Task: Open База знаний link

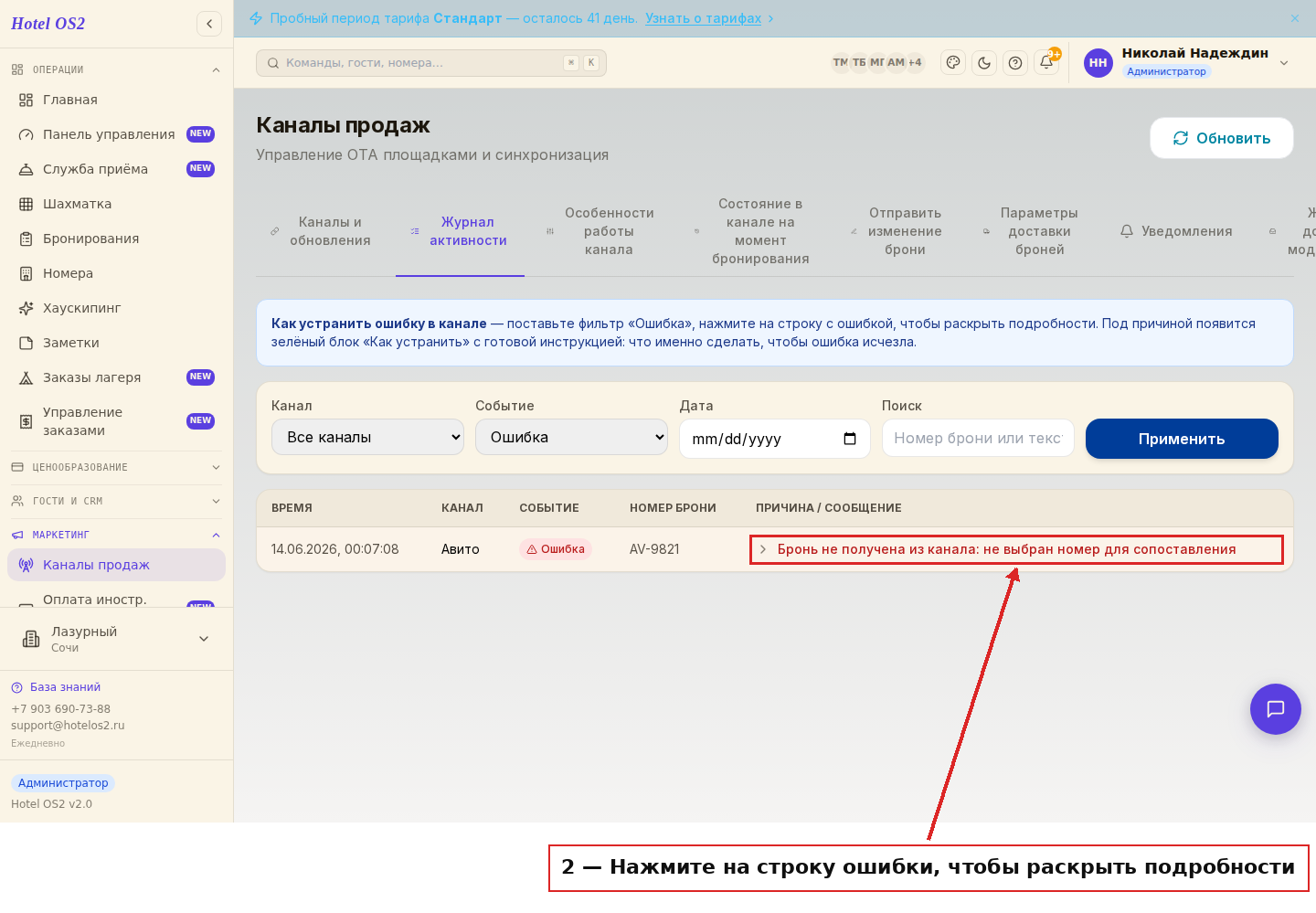Action: point(65,687)
